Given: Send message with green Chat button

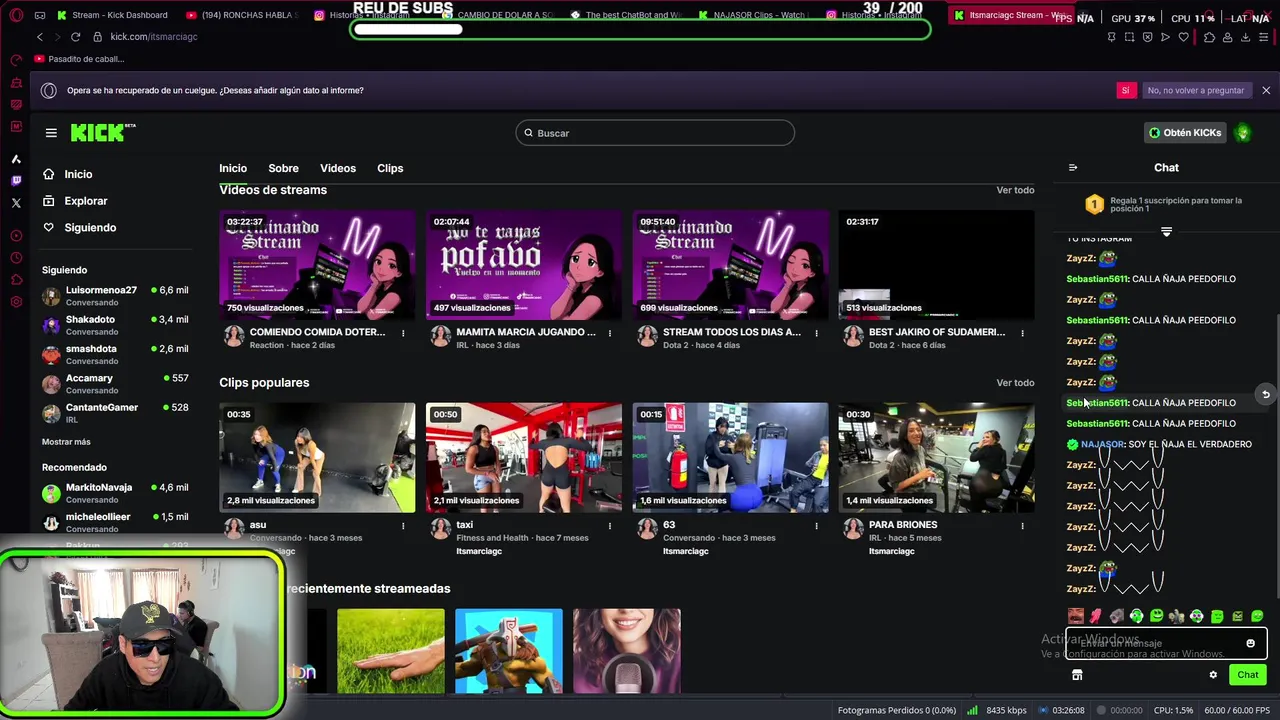Looking at the screenshot, I should point(1247,675).
